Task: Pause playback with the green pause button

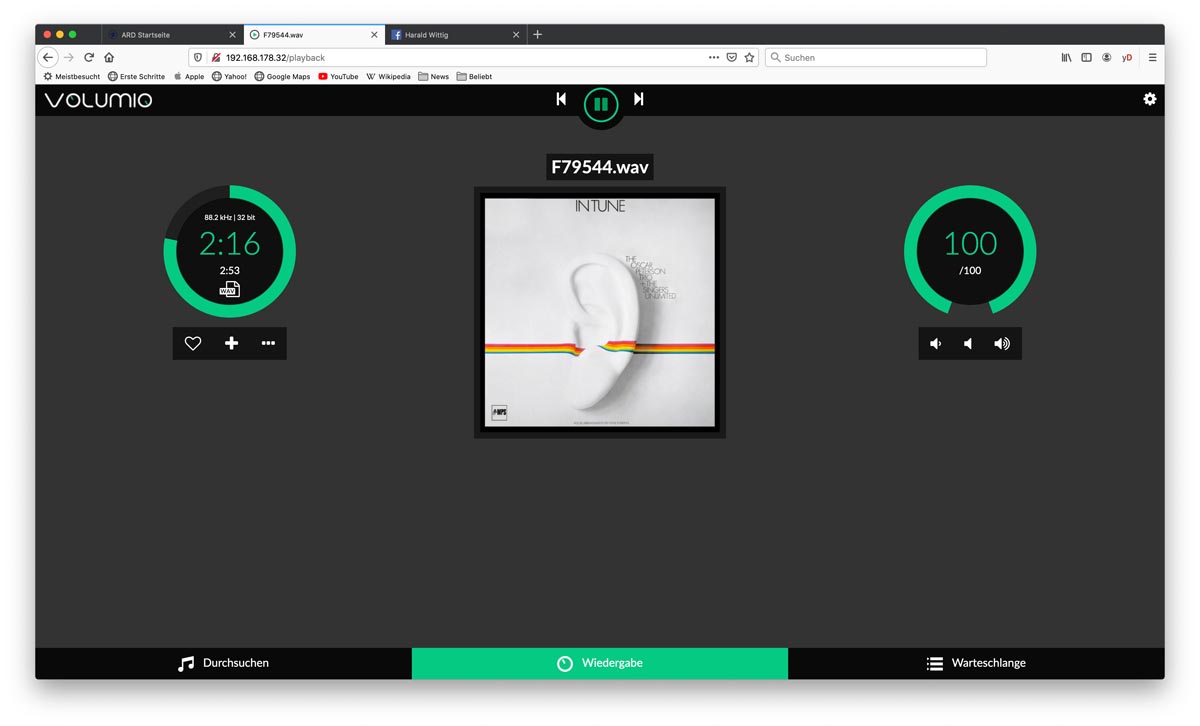Action: [x=601, y=104]
